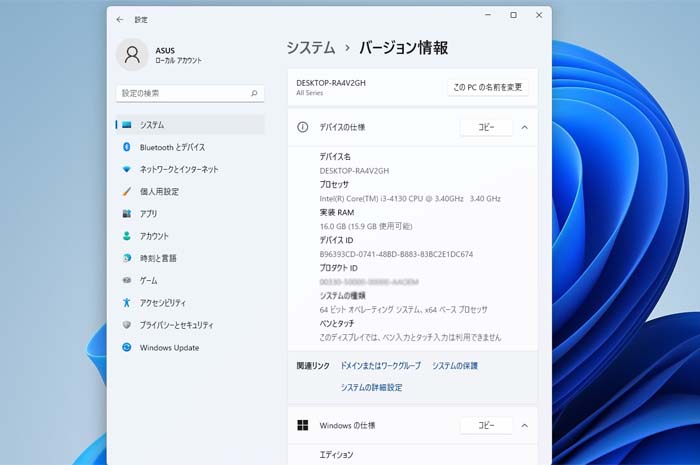This screenshot has width=700, height=465.
Task: Open システムの詳細設定 link
Action: 371,387
